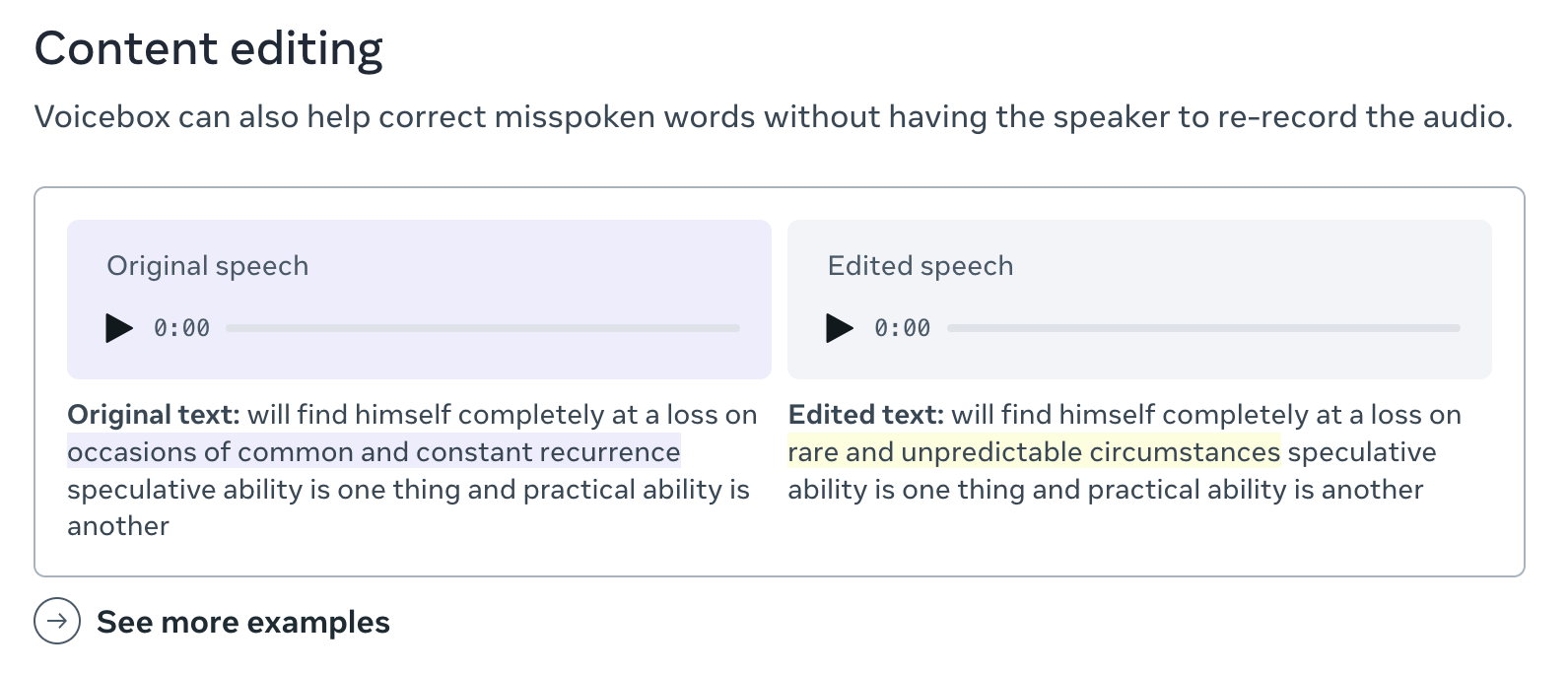Click the Voicebox description sentence
The image size is (1568, 673).
pos(773,116)
